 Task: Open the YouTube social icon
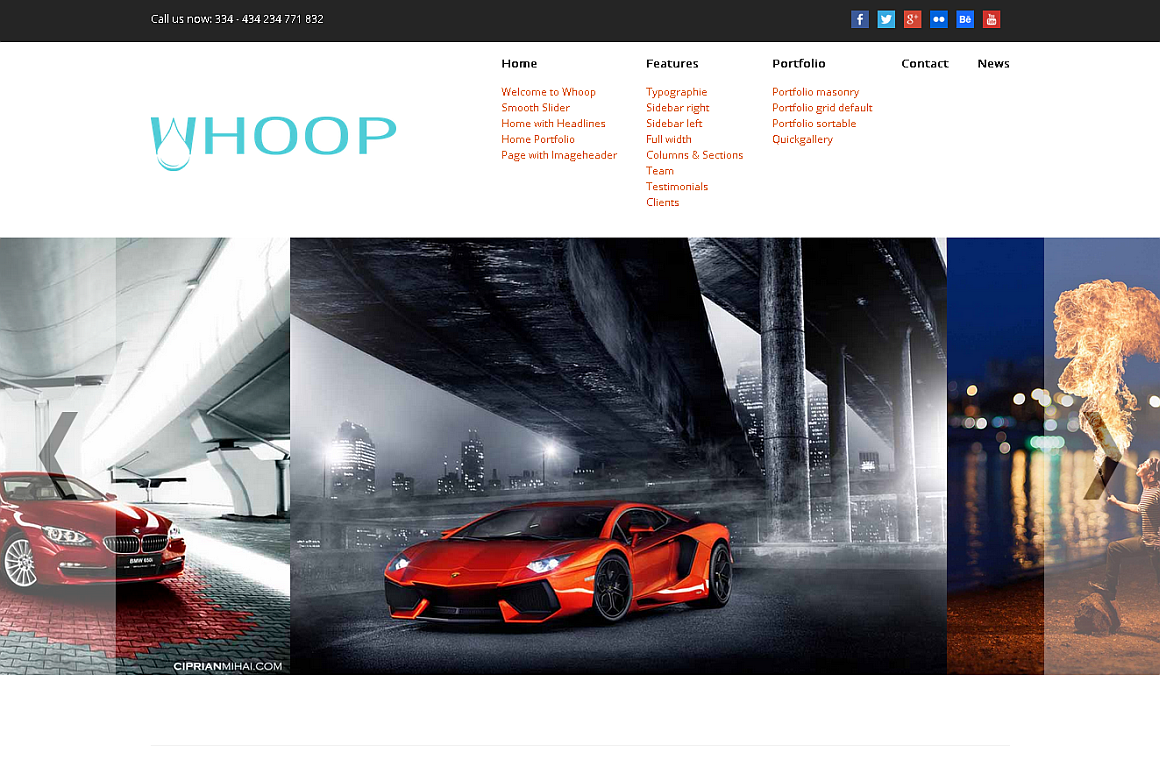pyautogui.click(x=991, y=19)
